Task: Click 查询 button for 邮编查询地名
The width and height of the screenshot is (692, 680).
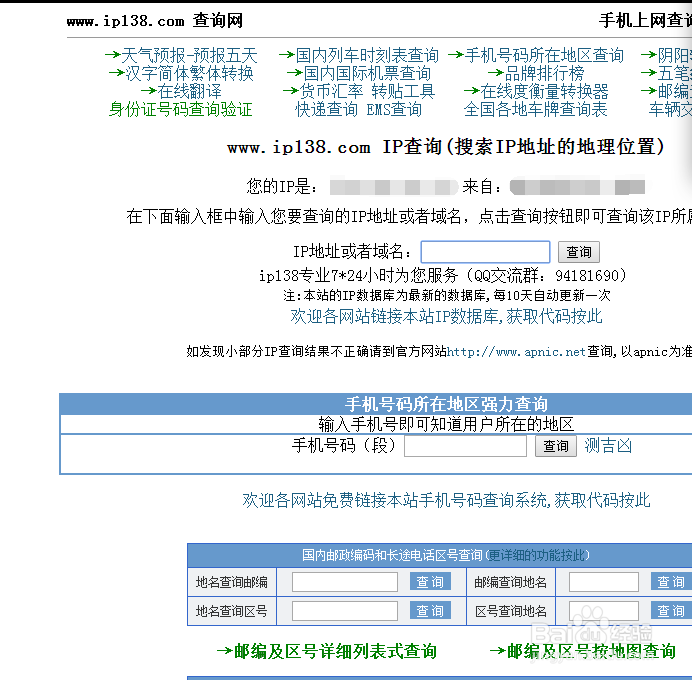Action: click(x=671, y=582)
